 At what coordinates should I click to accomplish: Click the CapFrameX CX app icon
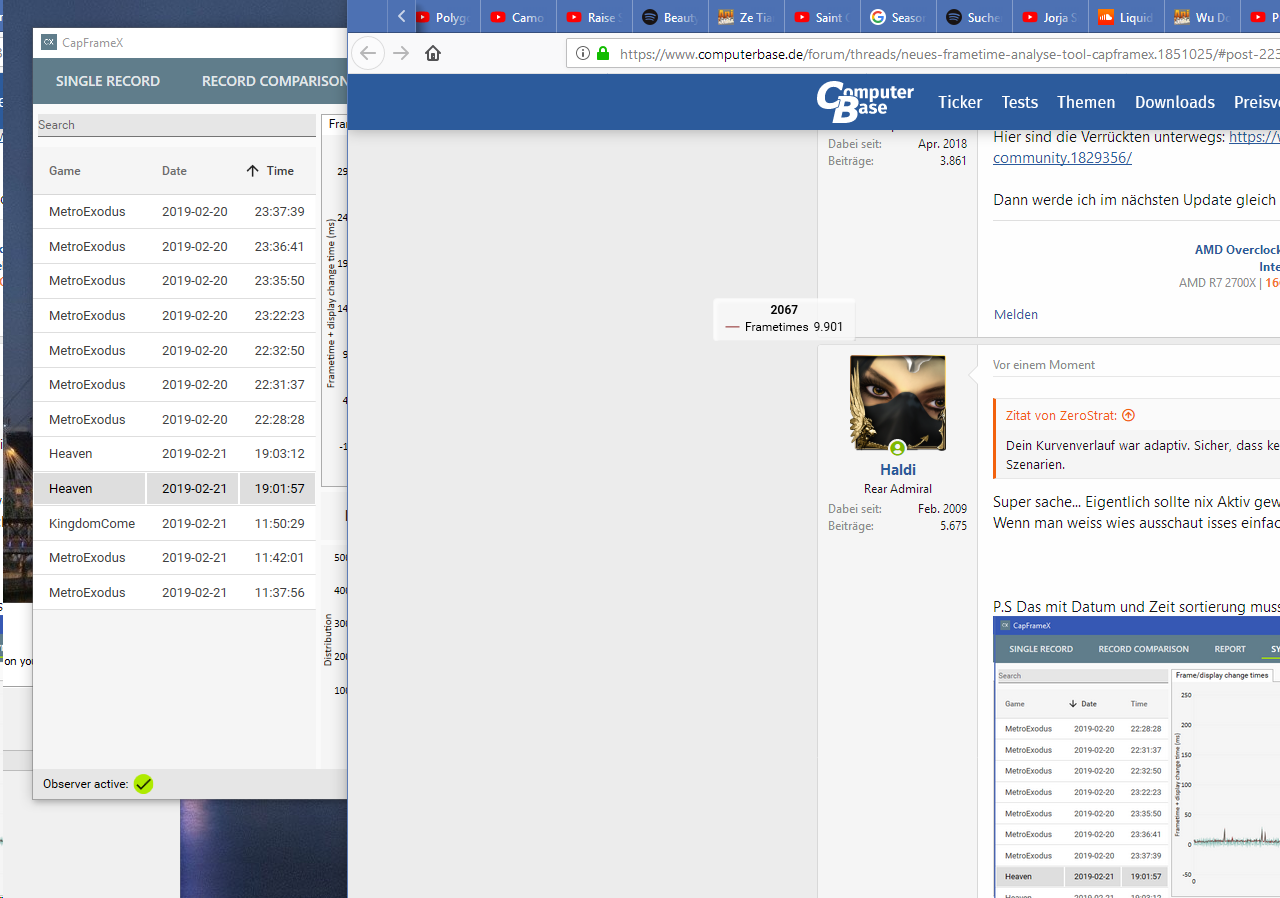(x=48, y=42)
